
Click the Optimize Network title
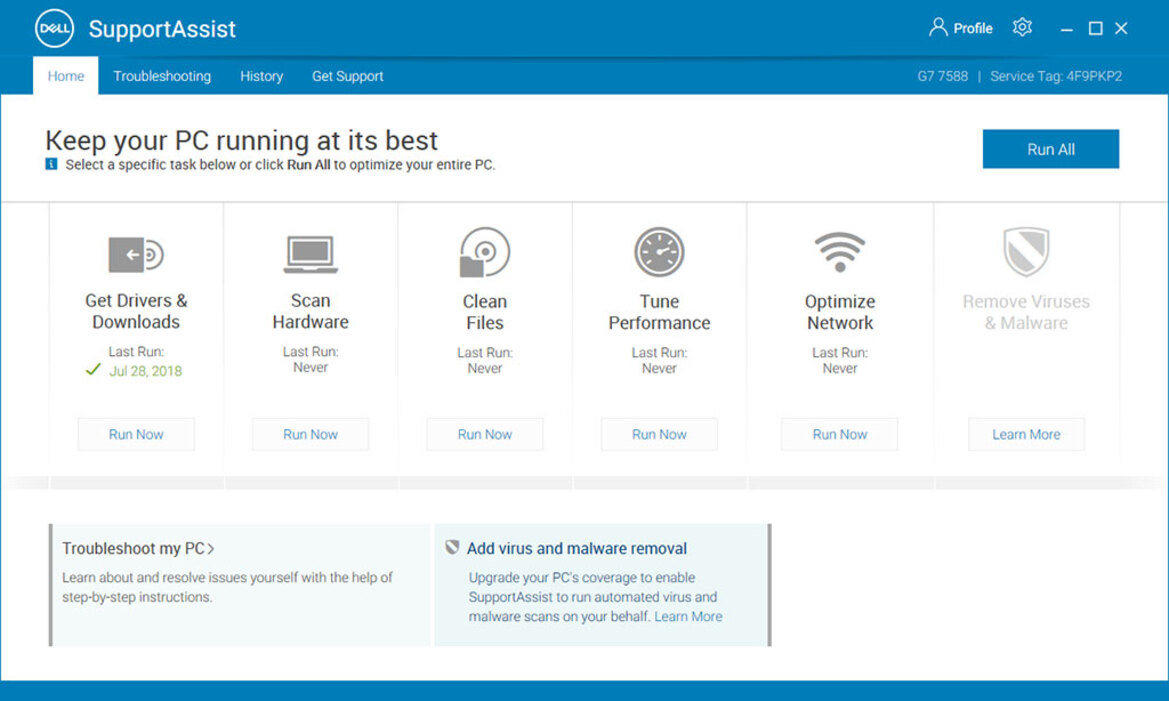coord(839,312)
